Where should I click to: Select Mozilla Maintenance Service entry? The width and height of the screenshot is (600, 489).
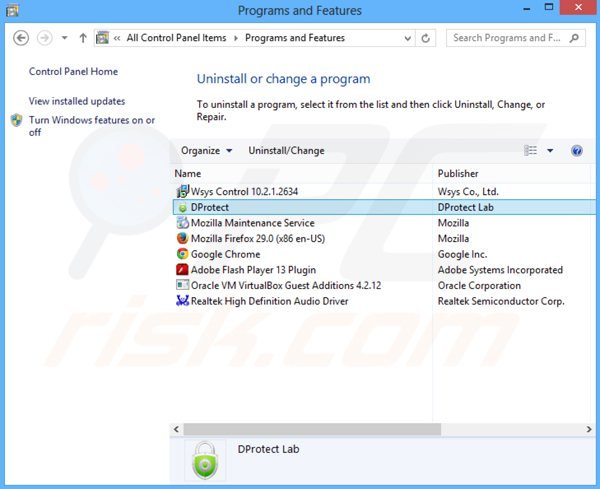[253, 223]
